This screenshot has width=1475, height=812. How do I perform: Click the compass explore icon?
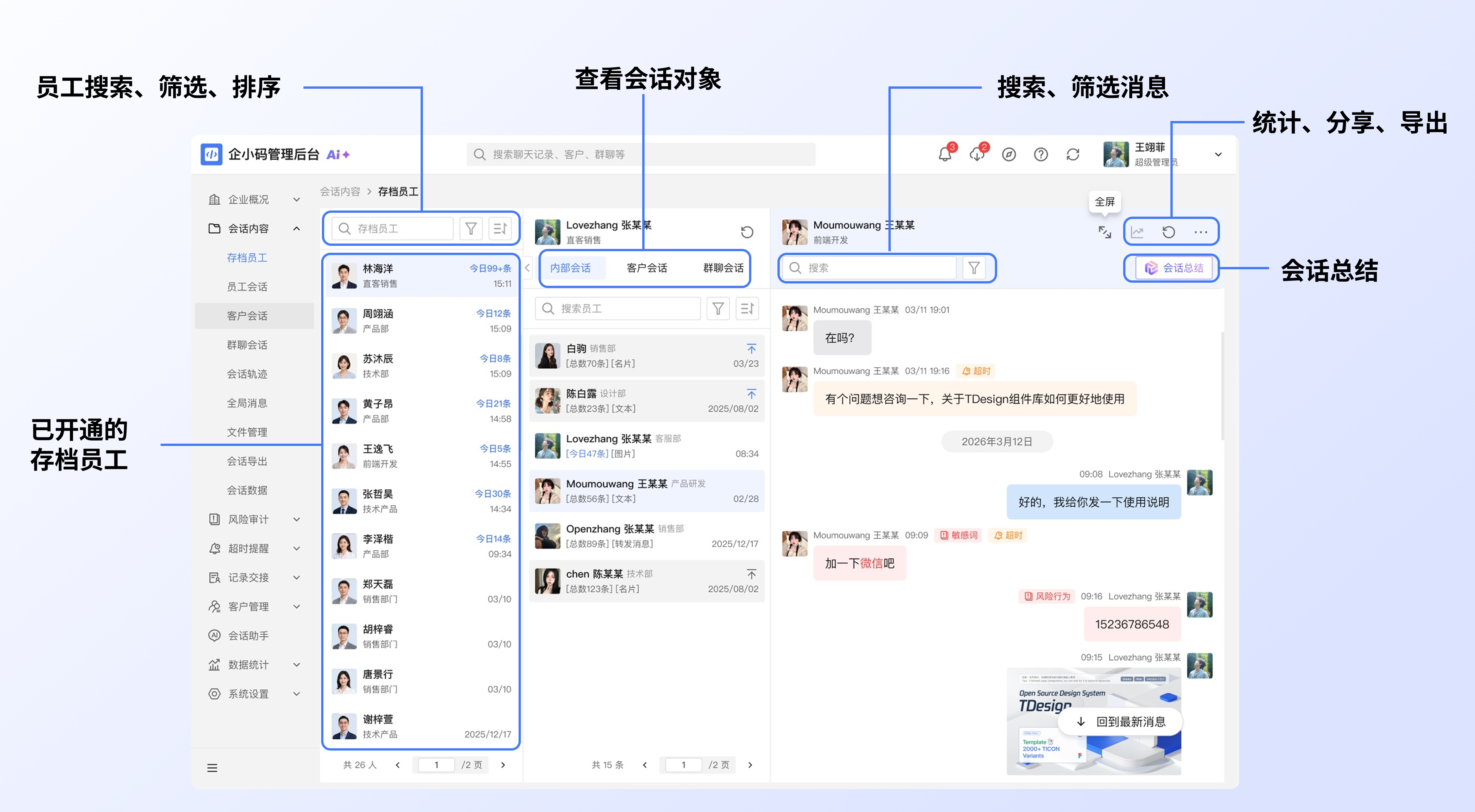tap(1009, 155)
